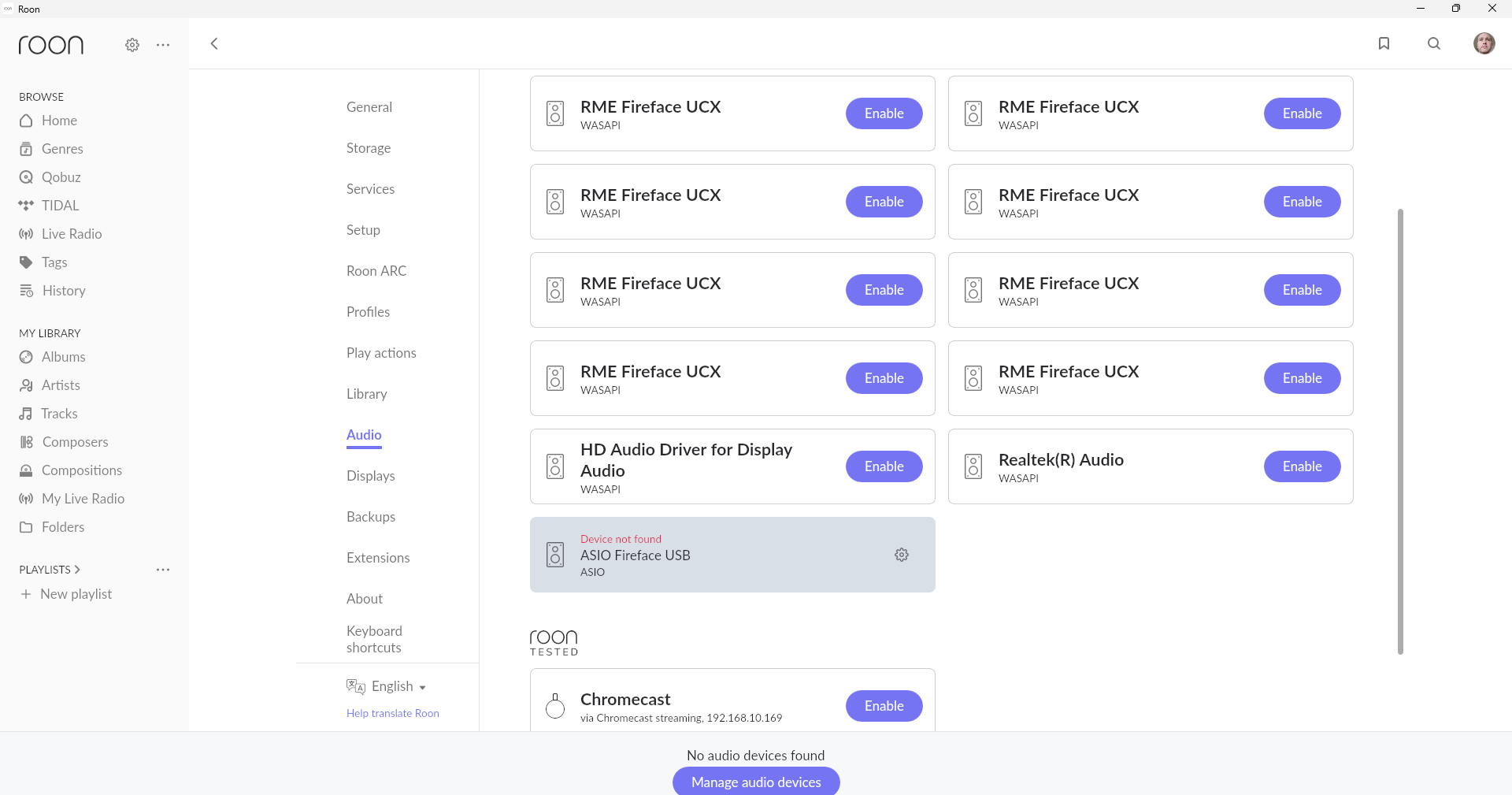
Task: Select the Storage settings tab
Action: coord(369,148)
